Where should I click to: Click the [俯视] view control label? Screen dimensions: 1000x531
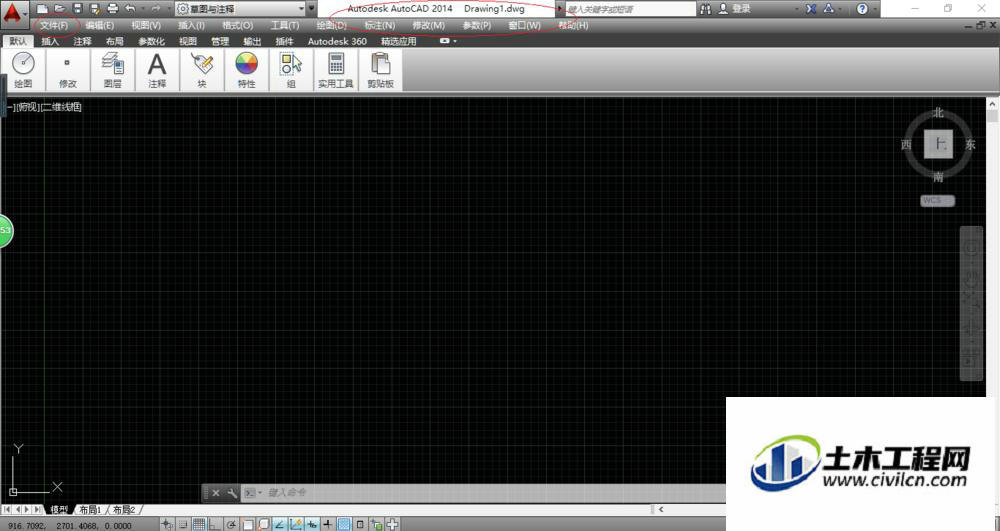click(28, 107)
